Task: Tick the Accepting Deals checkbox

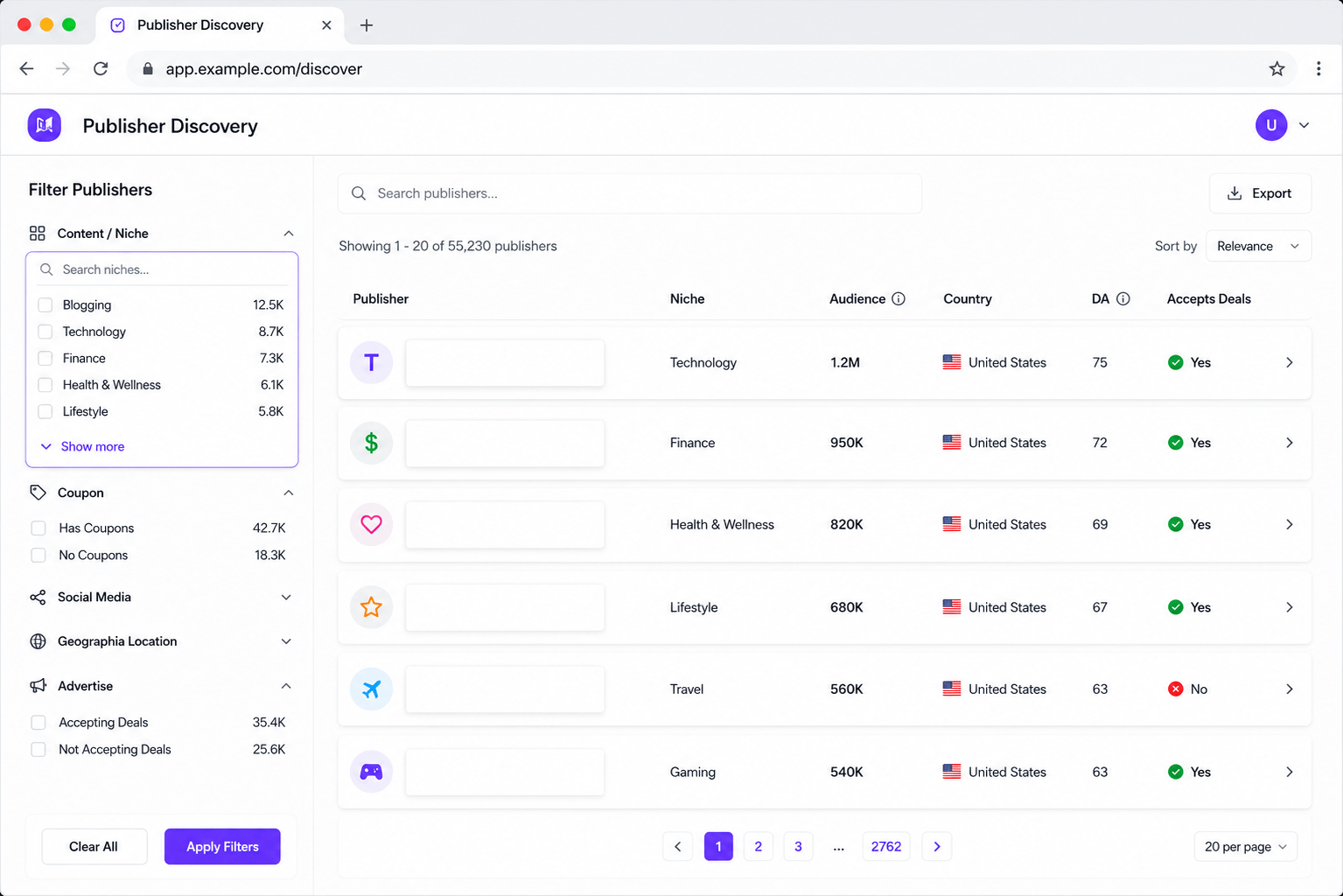Action: 38,723
